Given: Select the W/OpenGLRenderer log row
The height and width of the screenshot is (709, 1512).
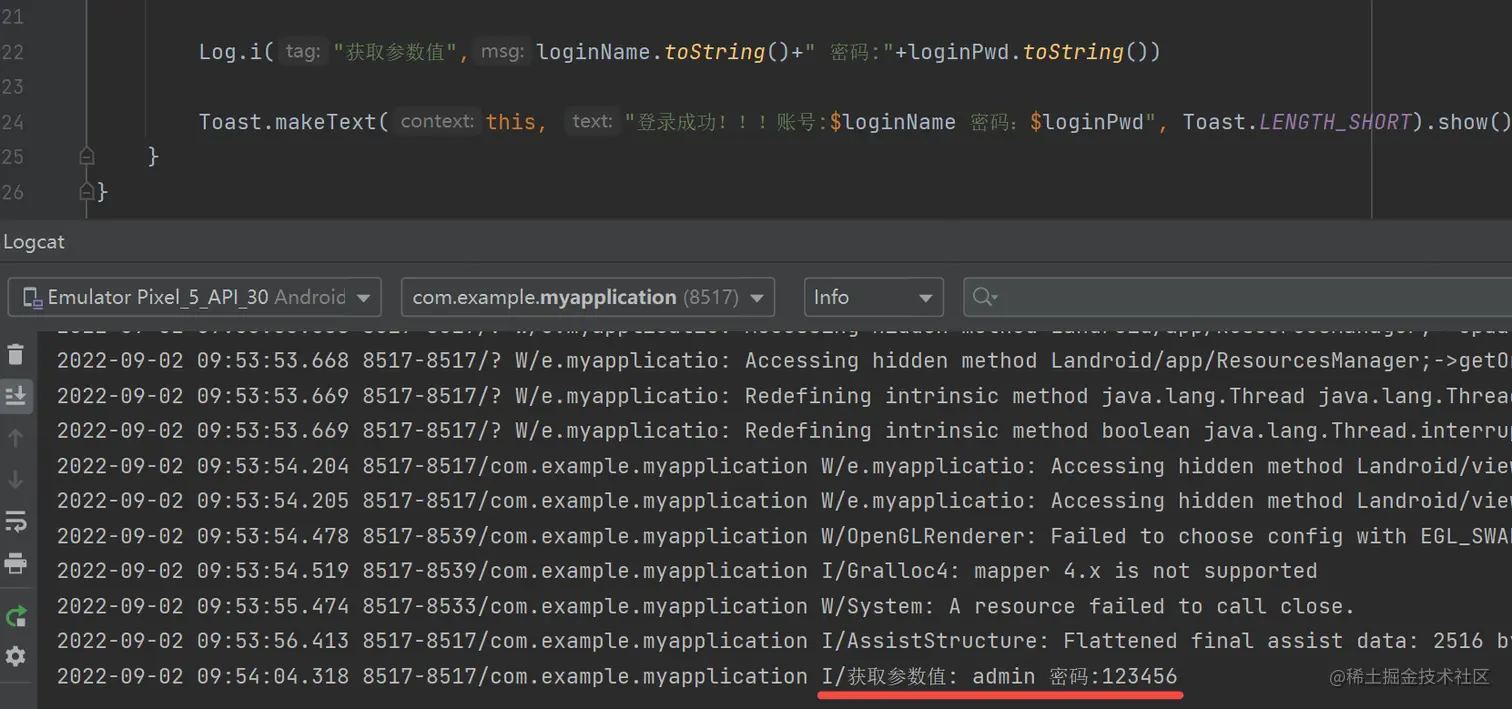Looking at the screenshot, I should point(784,536).
